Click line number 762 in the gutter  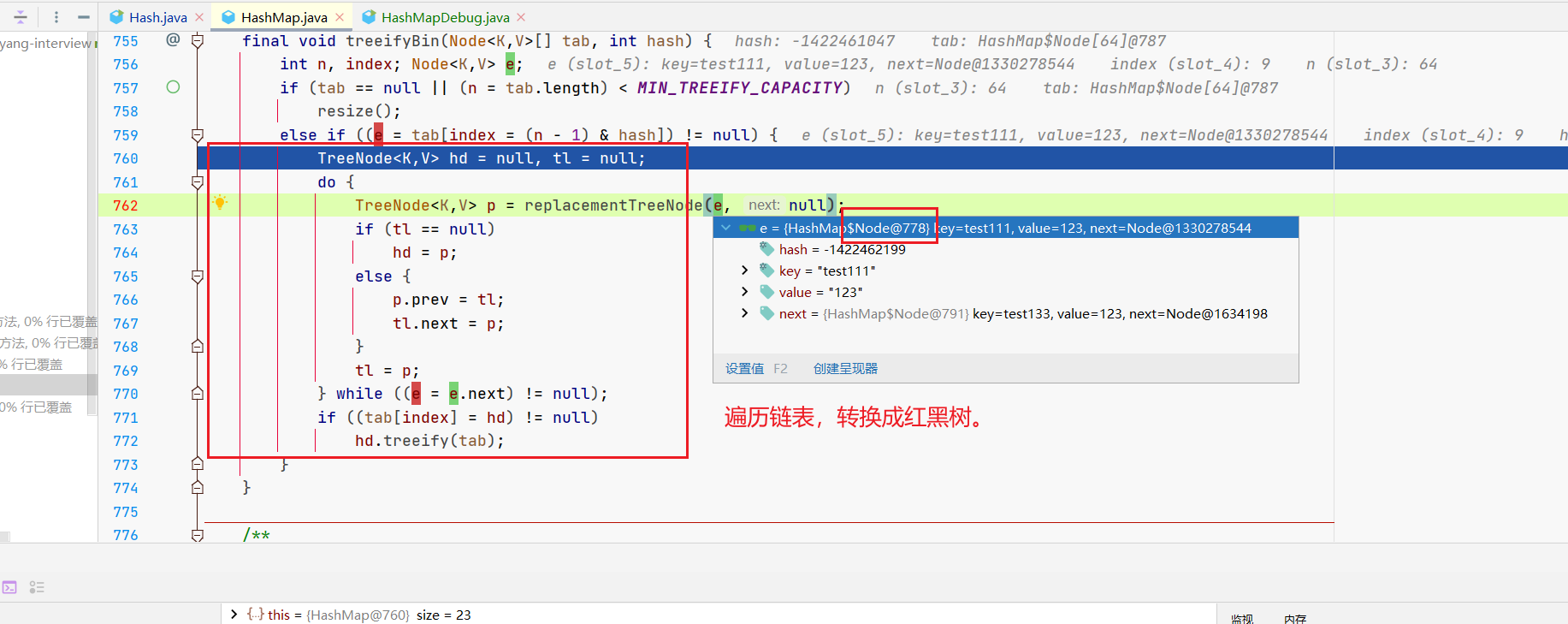point(126,205)
